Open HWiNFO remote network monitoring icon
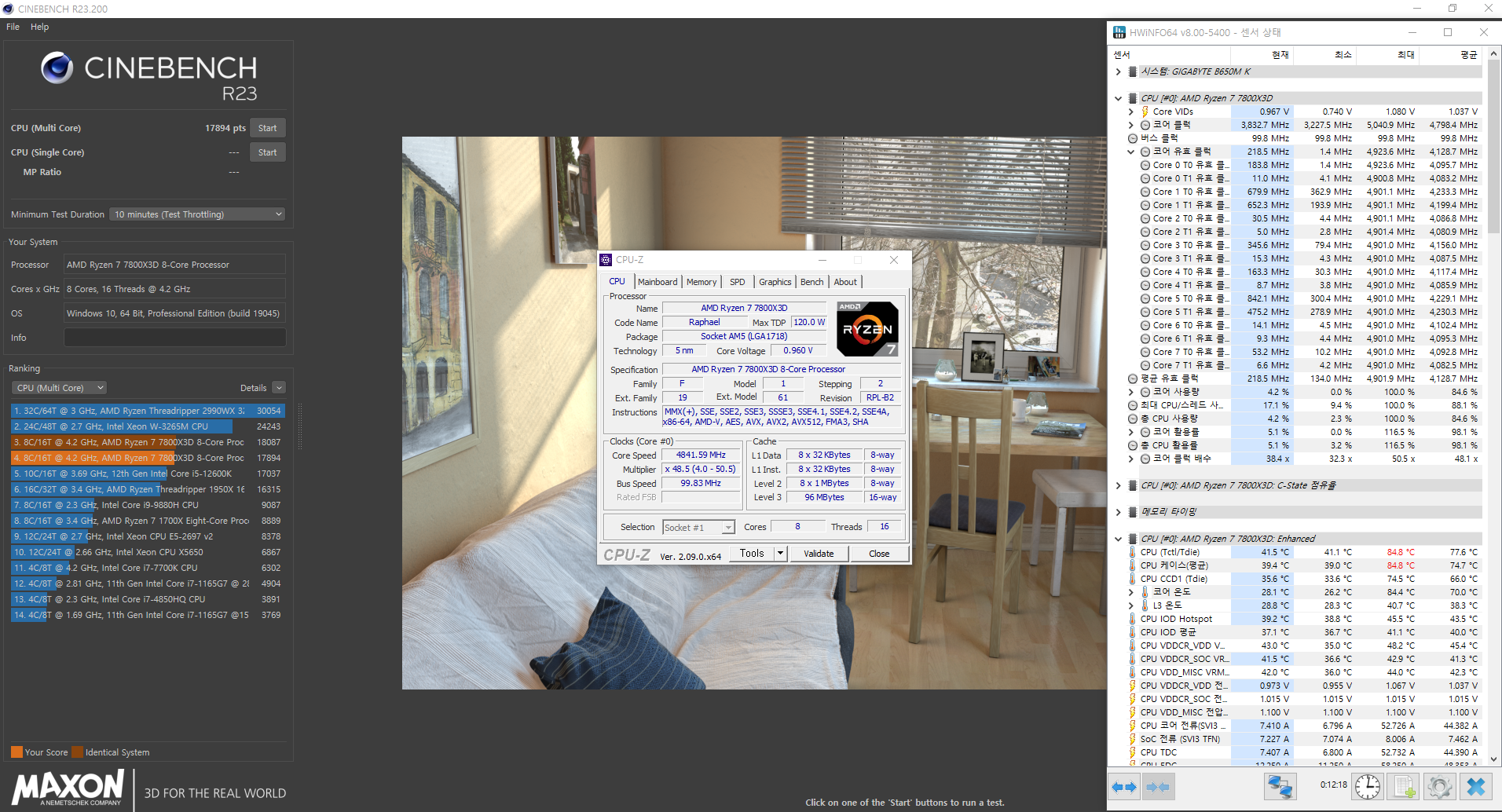Image resolution: width=1502 pixels, height=812 pixels. click(1280, 786)
